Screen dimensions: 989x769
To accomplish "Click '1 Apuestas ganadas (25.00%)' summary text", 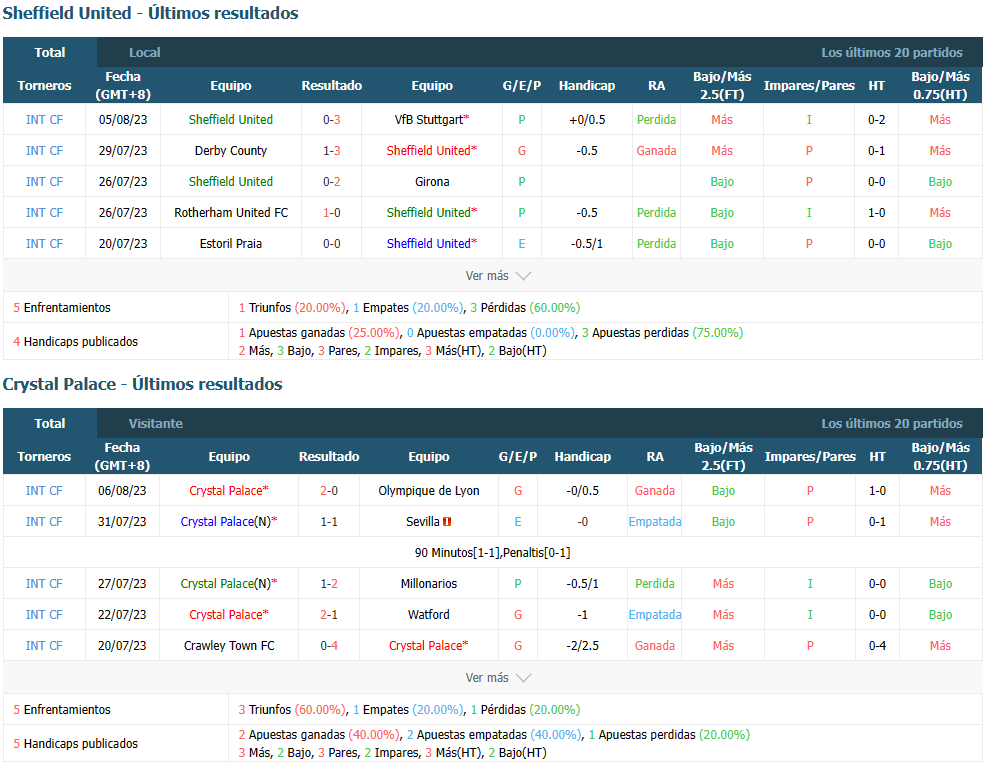I will pyautogui.click(x=319, y=332).
